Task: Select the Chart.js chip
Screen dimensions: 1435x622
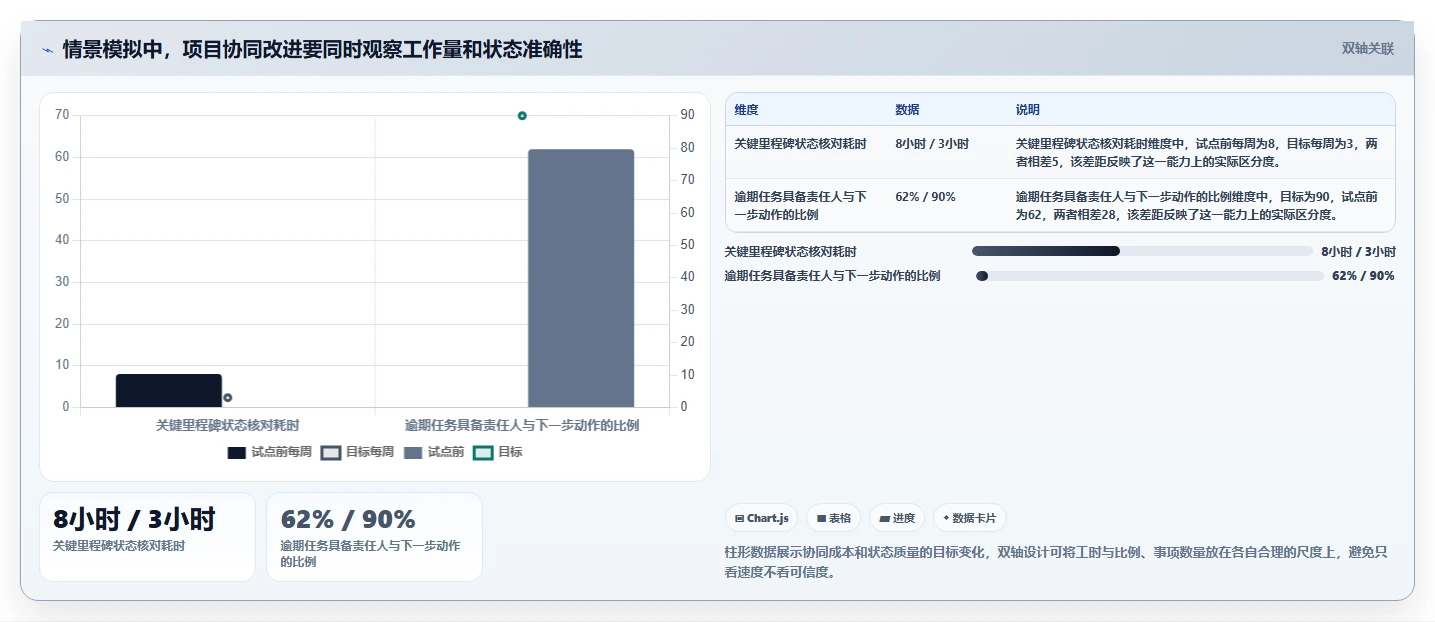Action: (x=761, y=518)
